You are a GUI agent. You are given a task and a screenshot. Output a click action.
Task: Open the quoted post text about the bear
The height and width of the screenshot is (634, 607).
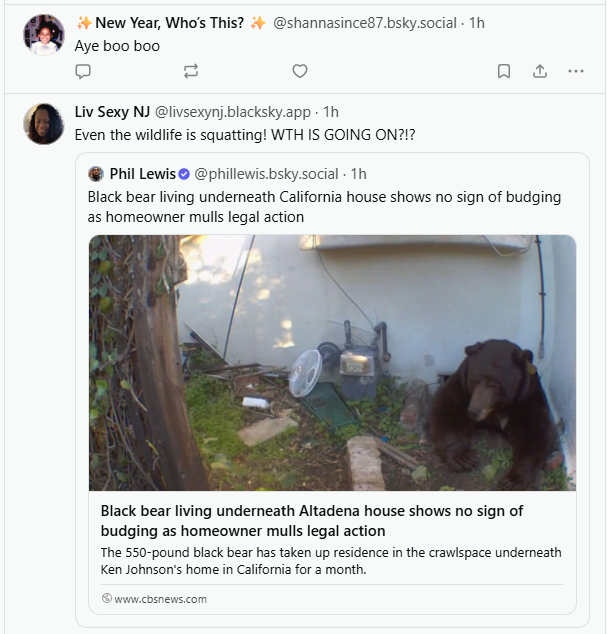(x=324, y=206)
